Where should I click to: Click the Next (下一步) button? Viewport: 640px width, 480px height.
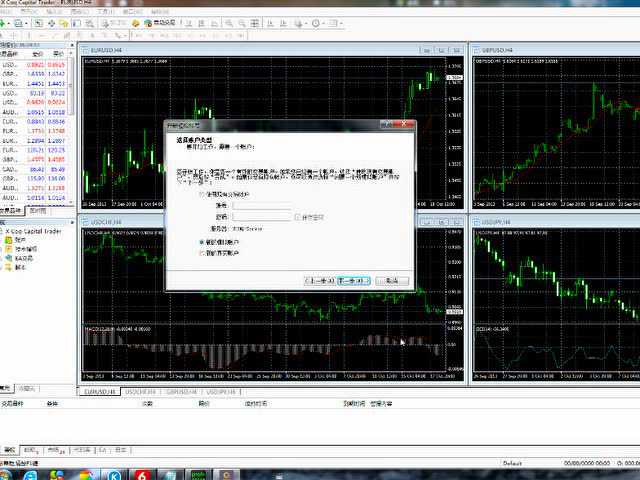[354, 281]
